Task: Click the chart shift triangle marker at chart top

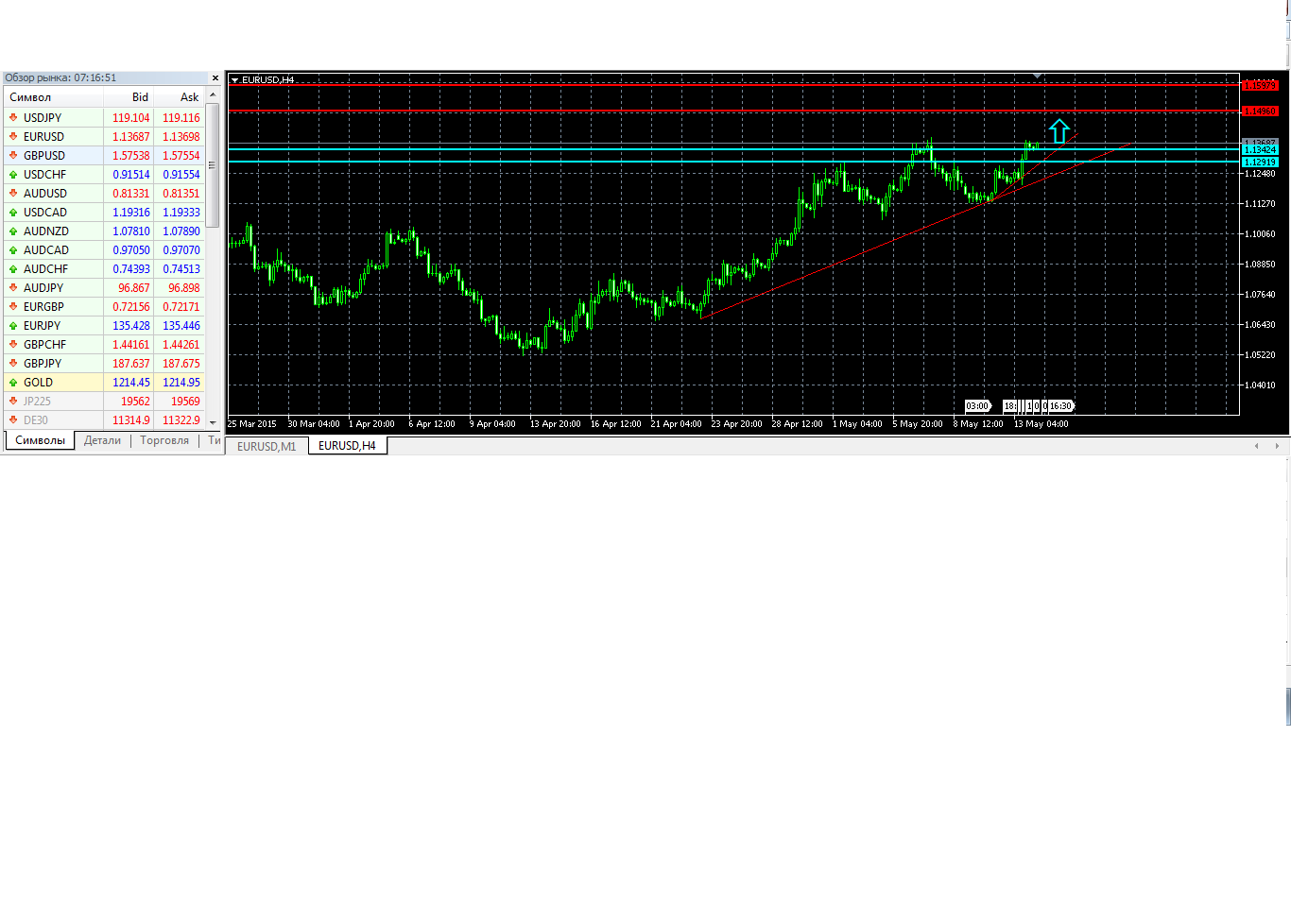Action: [x=1038, y=76]
